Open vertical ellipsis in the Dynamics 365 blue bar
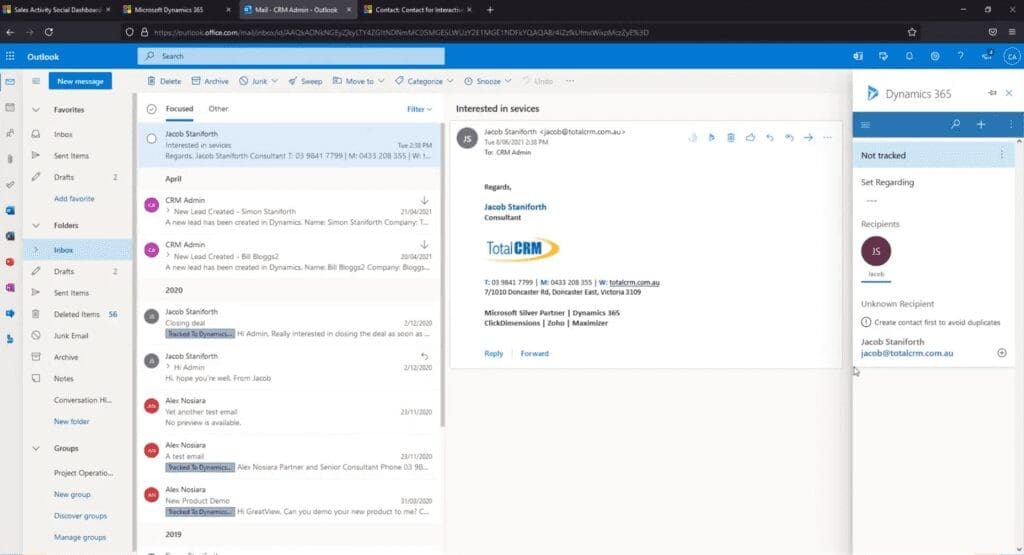This screenshot has height=555, width=1024. 1010,124
